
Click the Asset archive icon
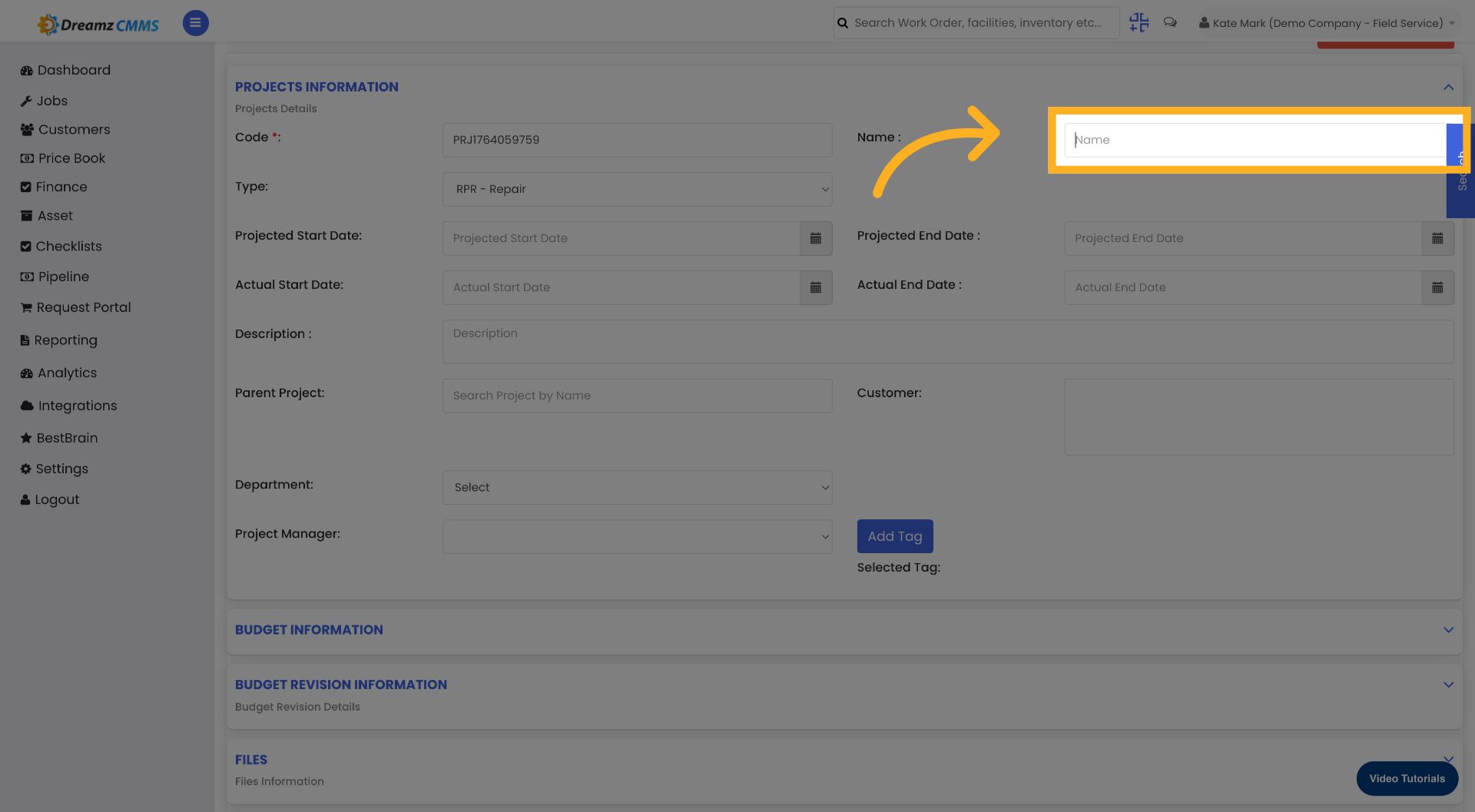[x=26, y=216]
